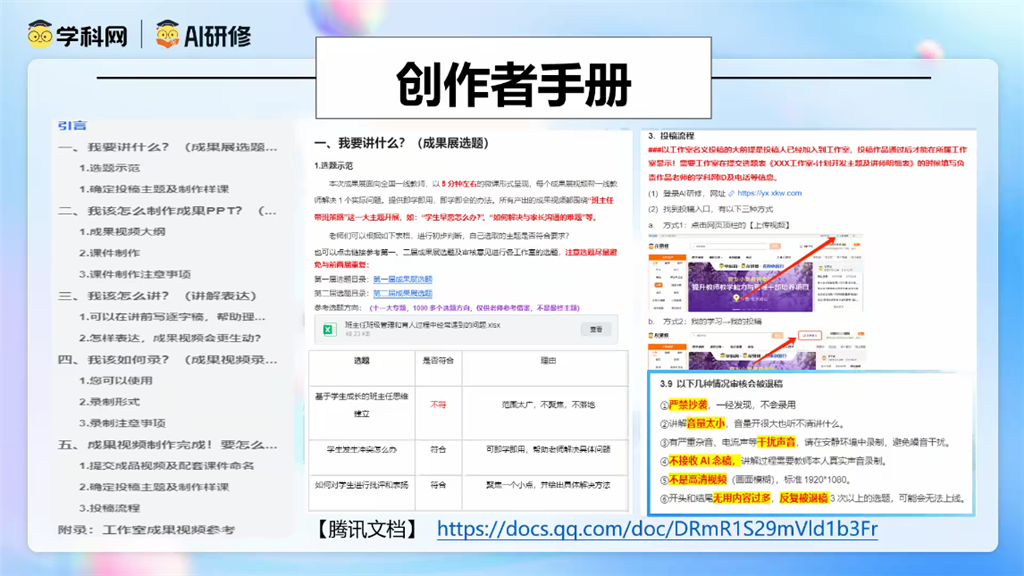Open outline item 3.投稿流程
The width and height of the screenshot is (1024, 576).
pos(110,507)
